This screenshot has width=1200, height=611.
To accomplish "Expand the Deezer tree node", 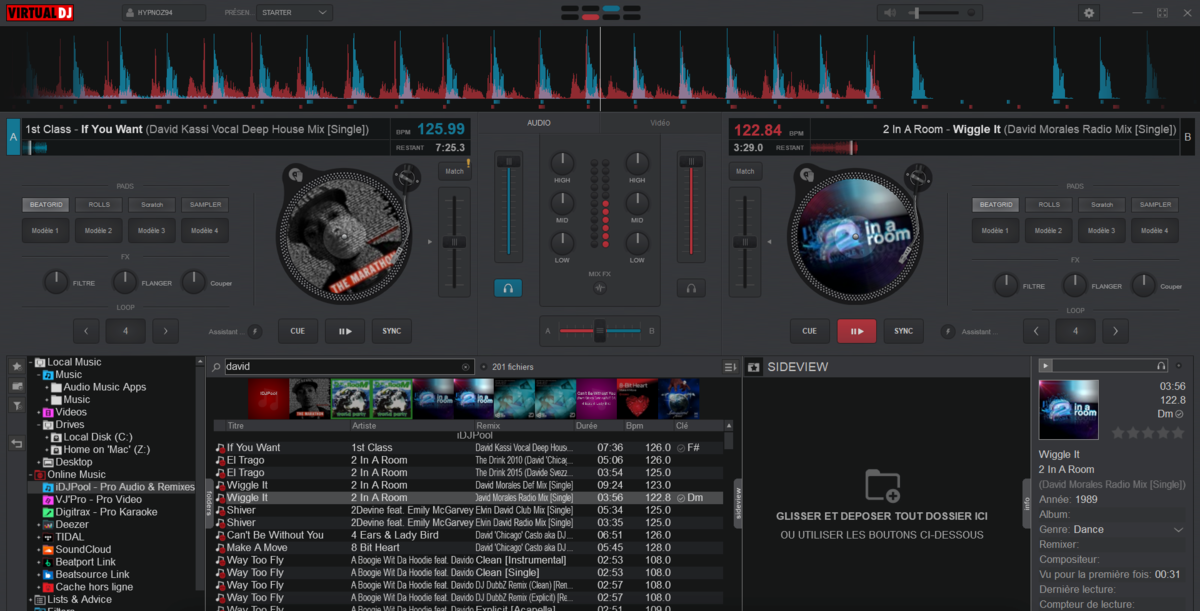I will pyautogui.click(x=39, y=524).
